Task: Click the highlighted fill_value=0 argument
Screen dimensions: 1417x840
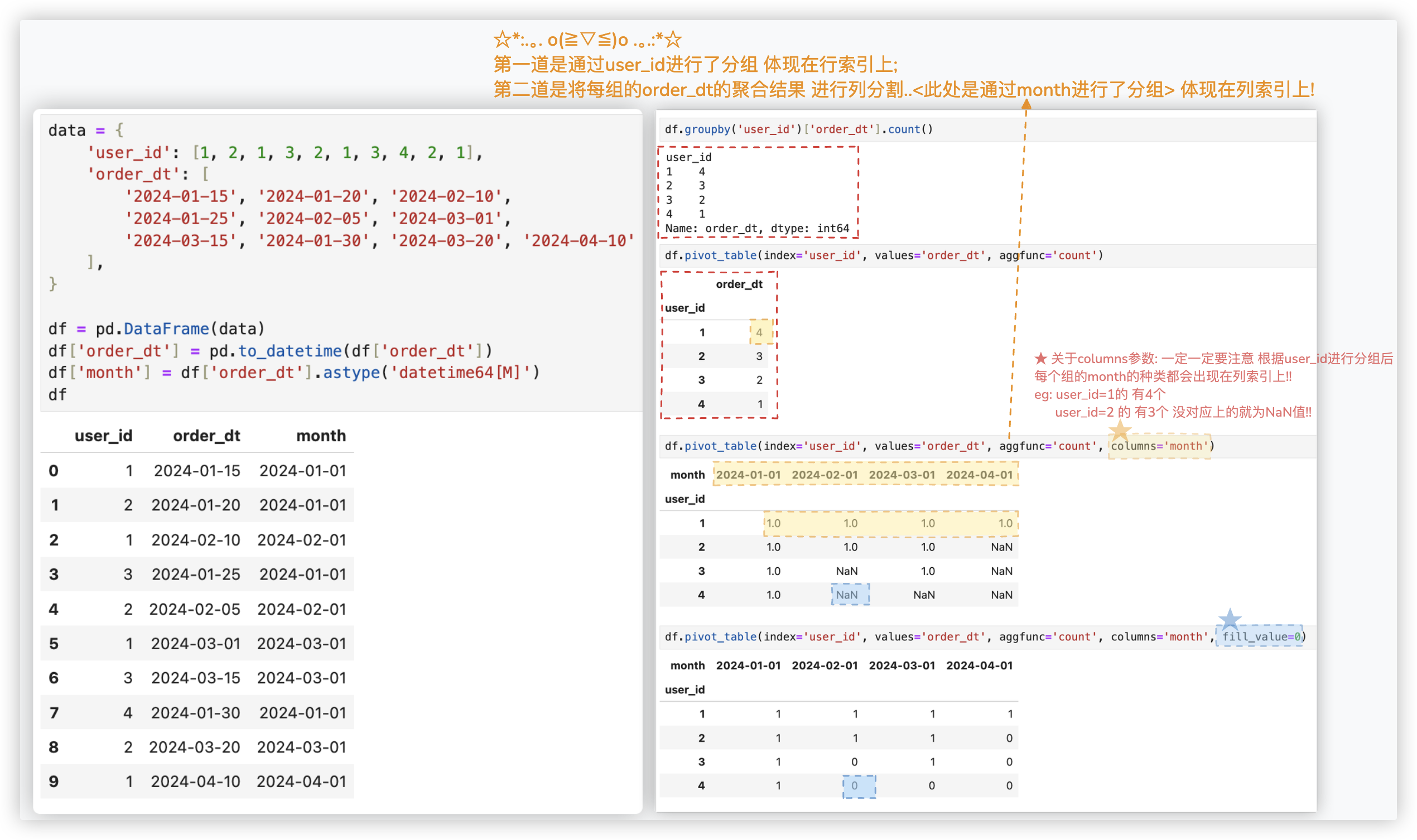Action: (1260, 637)
